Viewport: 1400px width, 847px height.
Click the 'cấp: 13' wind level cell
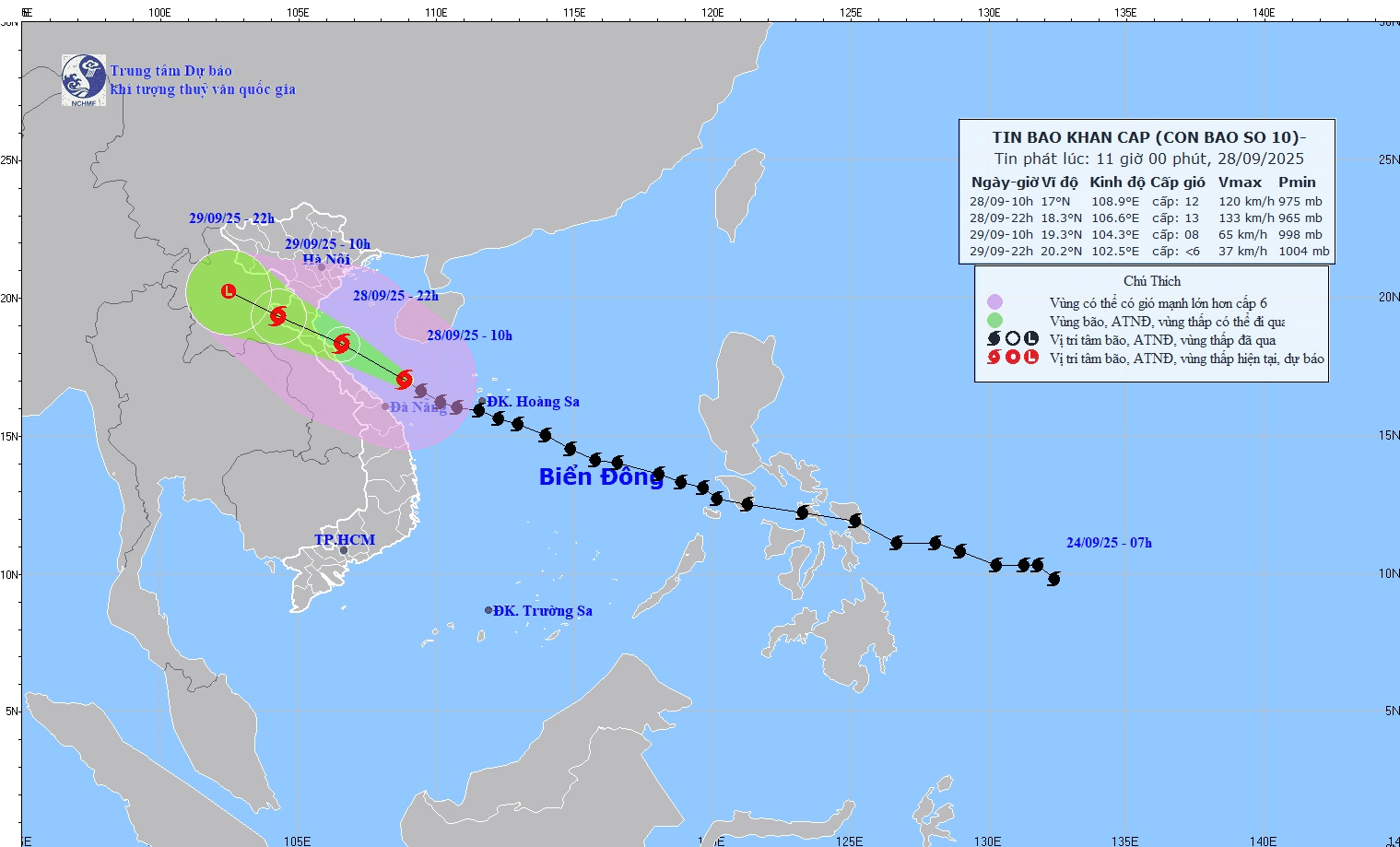(1175, 218)
